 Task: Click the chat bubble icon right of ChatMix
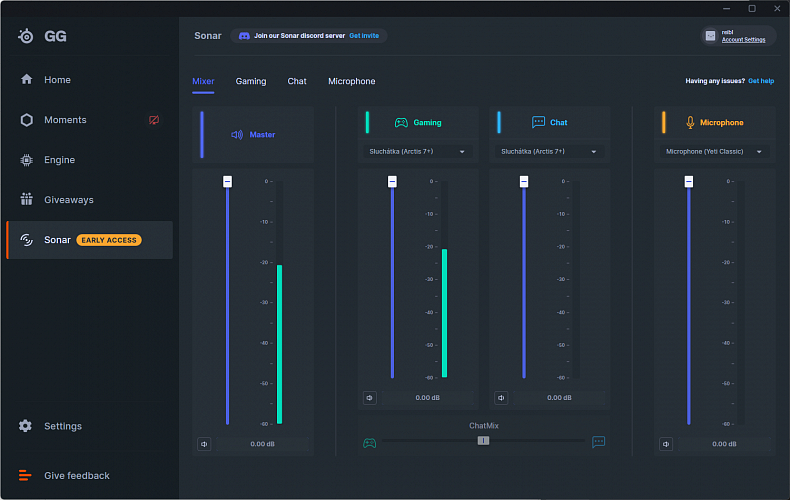coord(599,441)
